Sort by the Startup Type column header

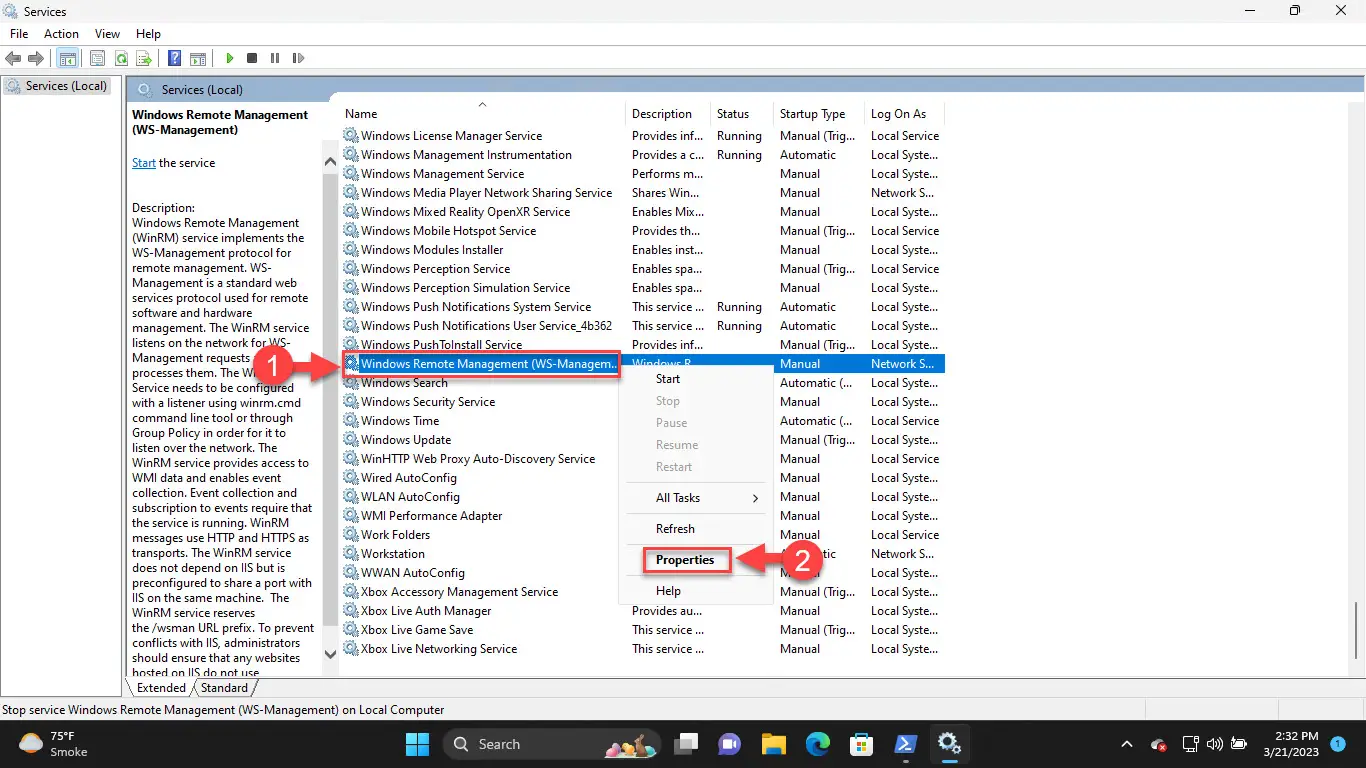(820, 113)
